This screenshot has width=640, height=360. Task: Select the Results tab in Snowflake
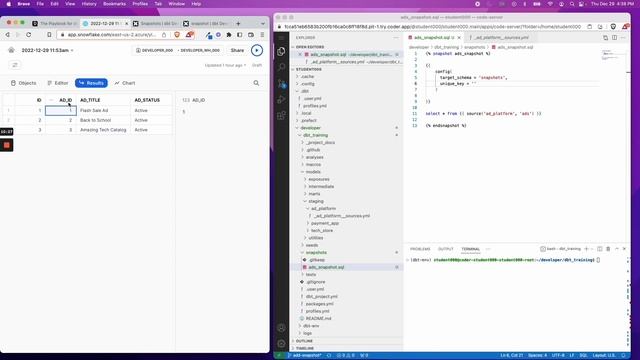[91, 83]
